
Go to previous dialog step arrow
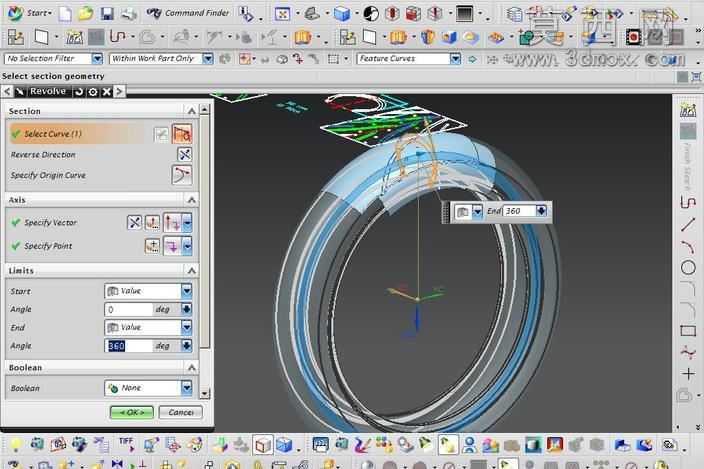[x=7, y=92]
